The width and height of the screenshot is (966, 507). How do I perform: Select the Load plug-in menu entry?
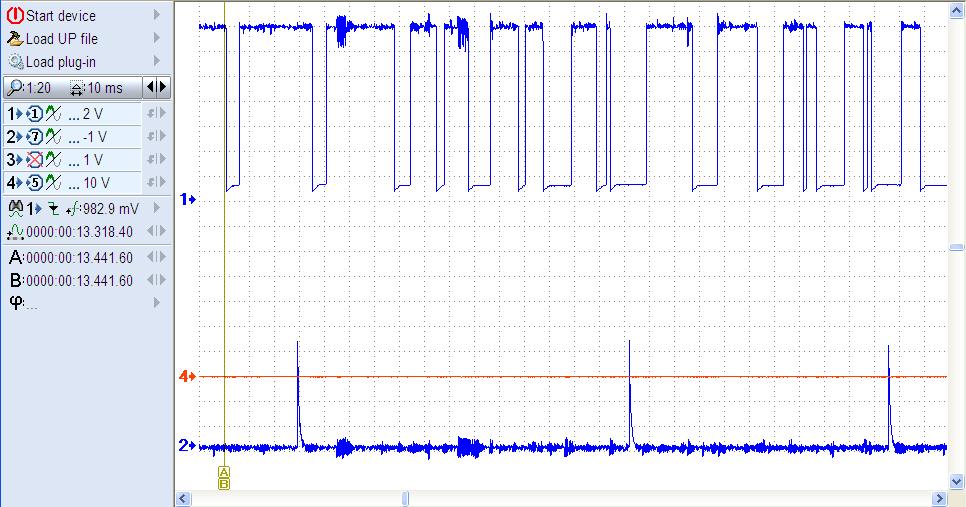(x=60, y=62)
